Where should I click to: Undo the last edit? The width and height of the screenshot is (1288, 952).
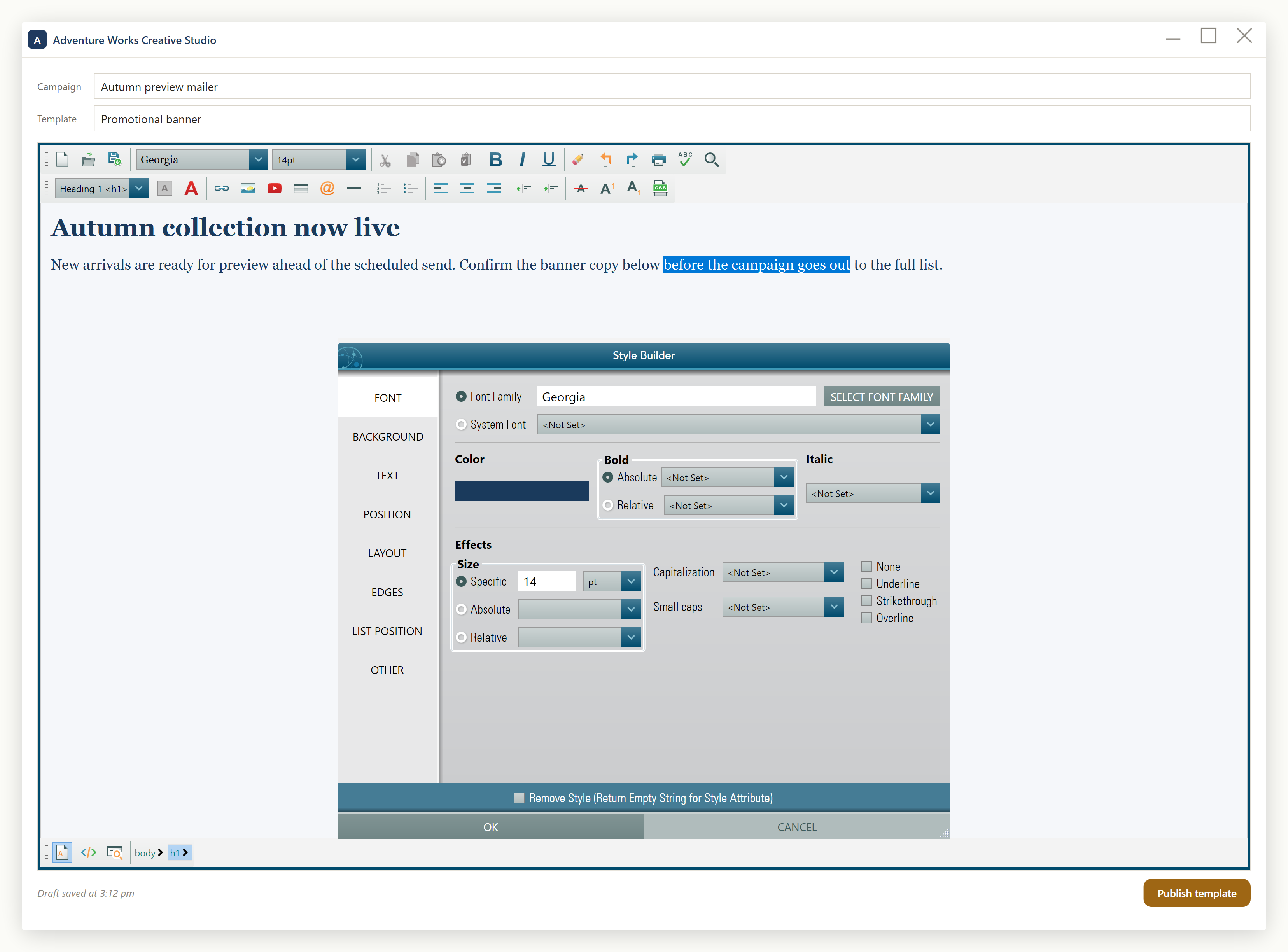tap(605, 159)
